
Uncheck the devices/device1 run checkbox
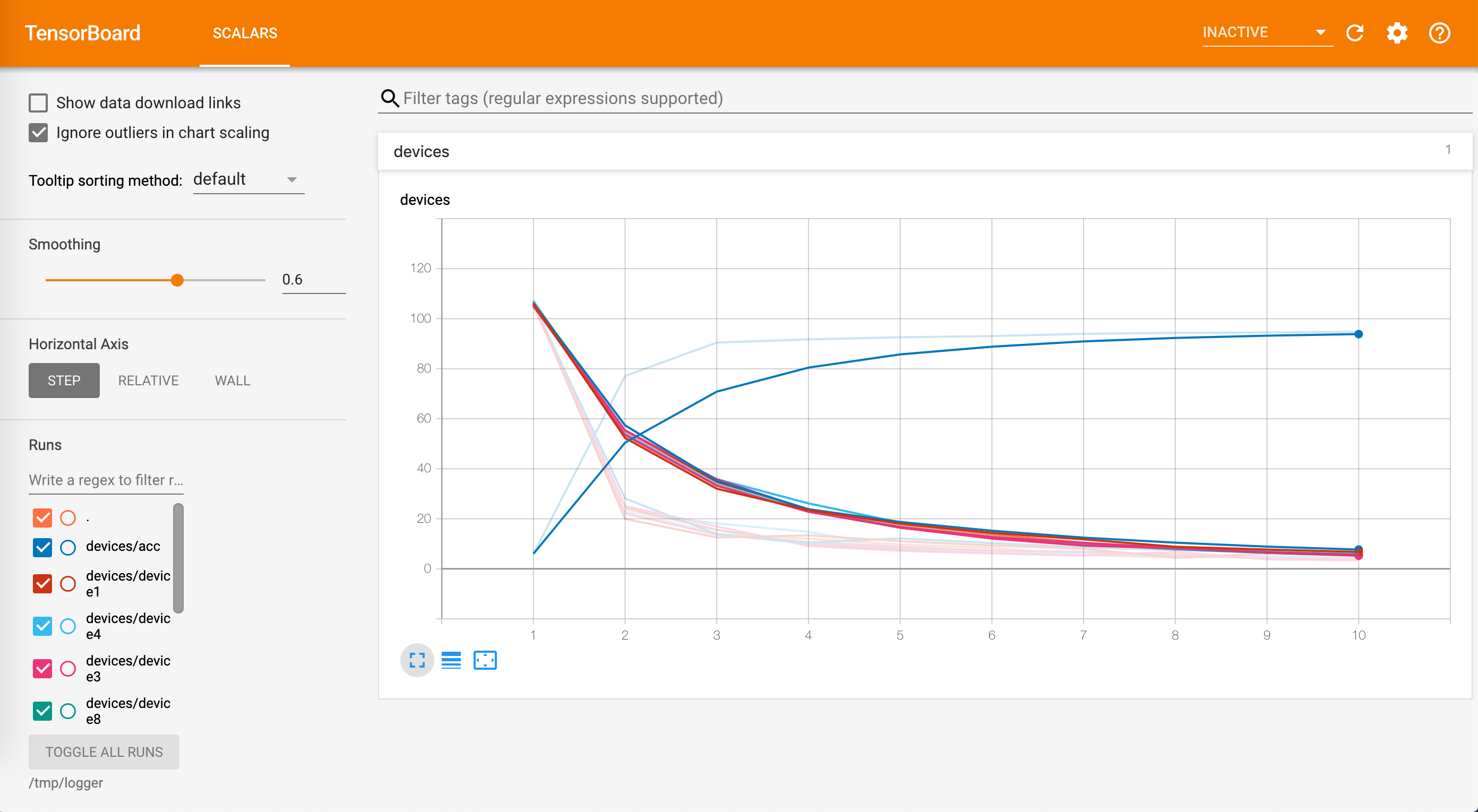(42, 584)
